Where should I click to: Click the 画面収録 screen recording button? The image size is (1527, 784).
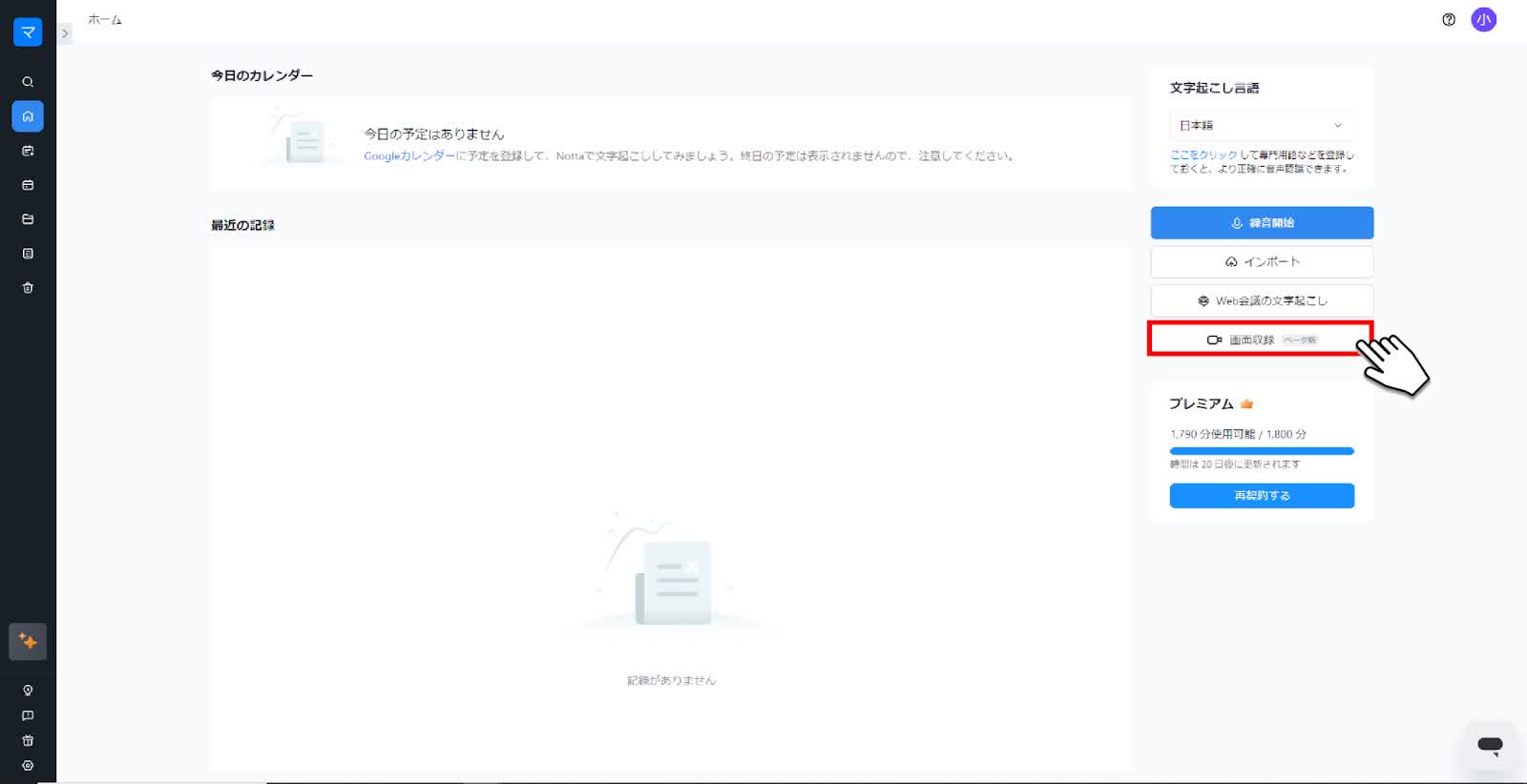1260,340
